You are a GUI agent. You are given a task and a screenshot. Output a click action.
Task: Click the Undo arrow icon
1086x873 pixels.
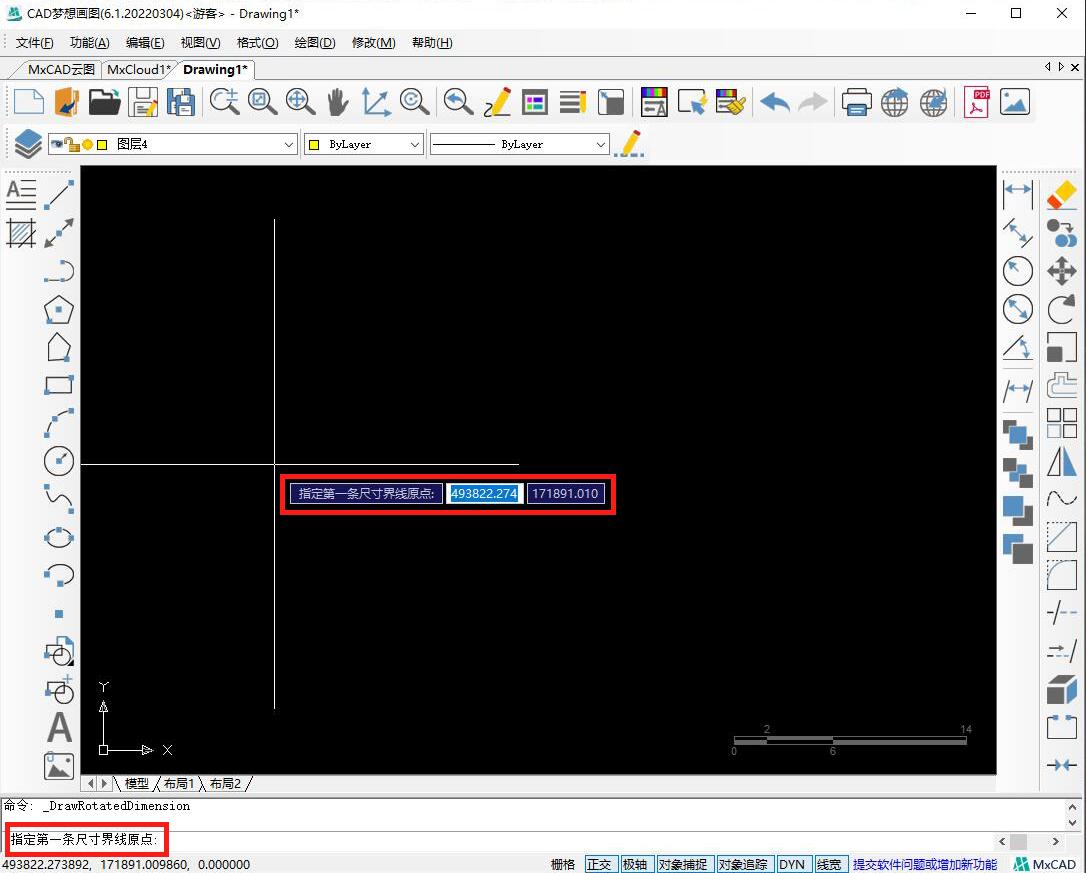(774, 102)
